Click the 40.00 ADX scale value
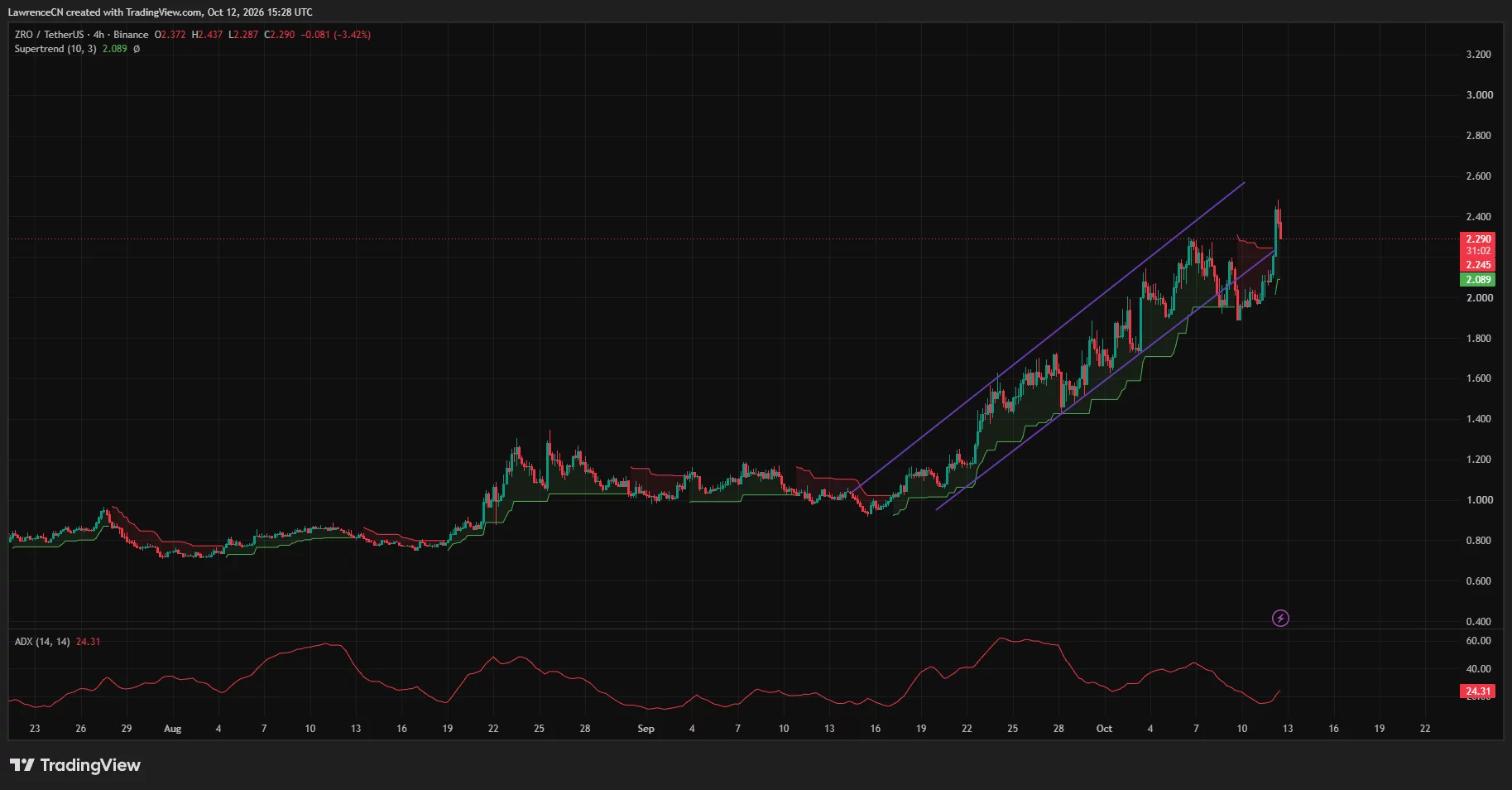The height and width of the screenshot is (790, 1512). [x=1479, y=669]
